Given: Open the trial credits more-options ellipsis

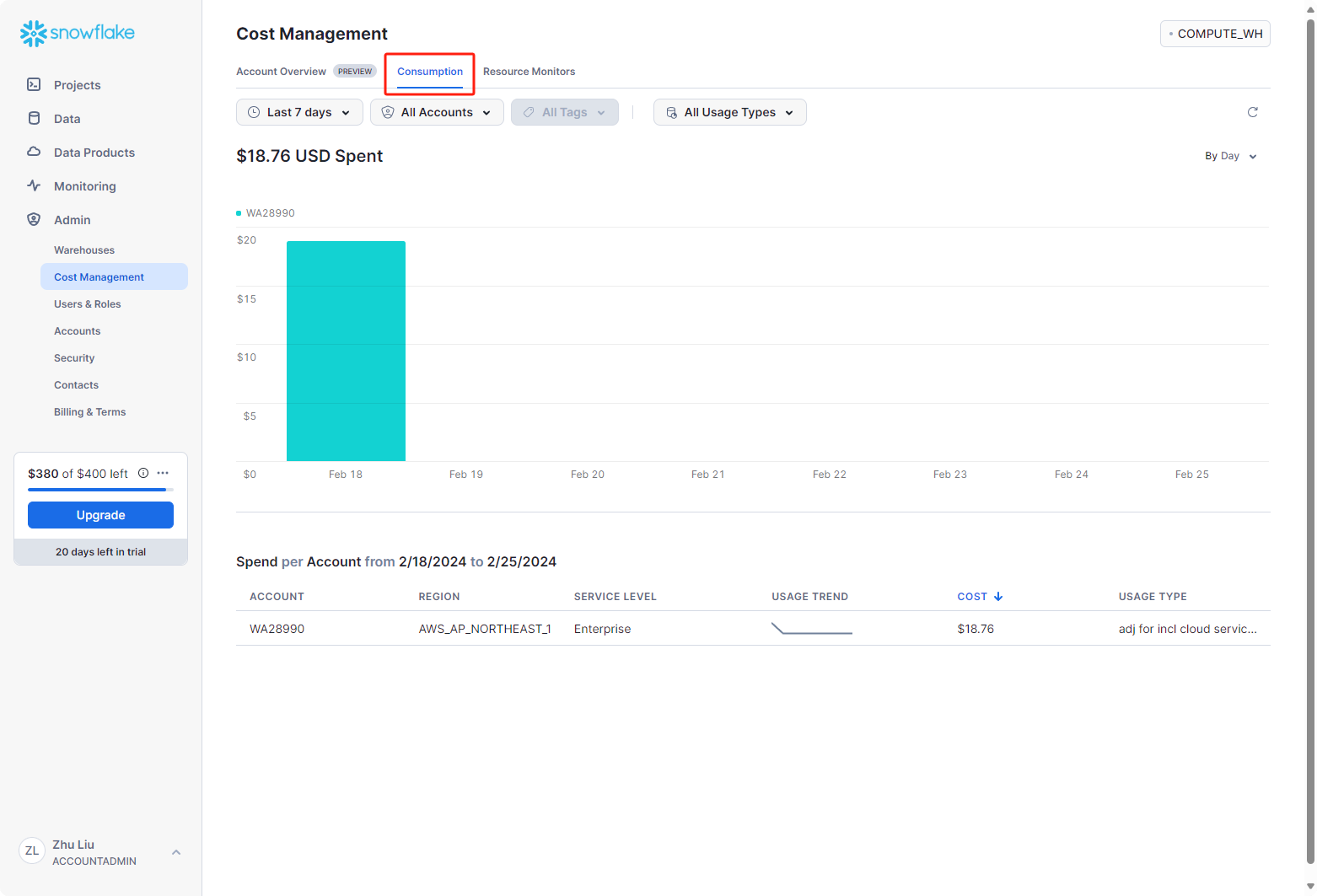Looking at the screenshot, I should click(x=163, y=473).
